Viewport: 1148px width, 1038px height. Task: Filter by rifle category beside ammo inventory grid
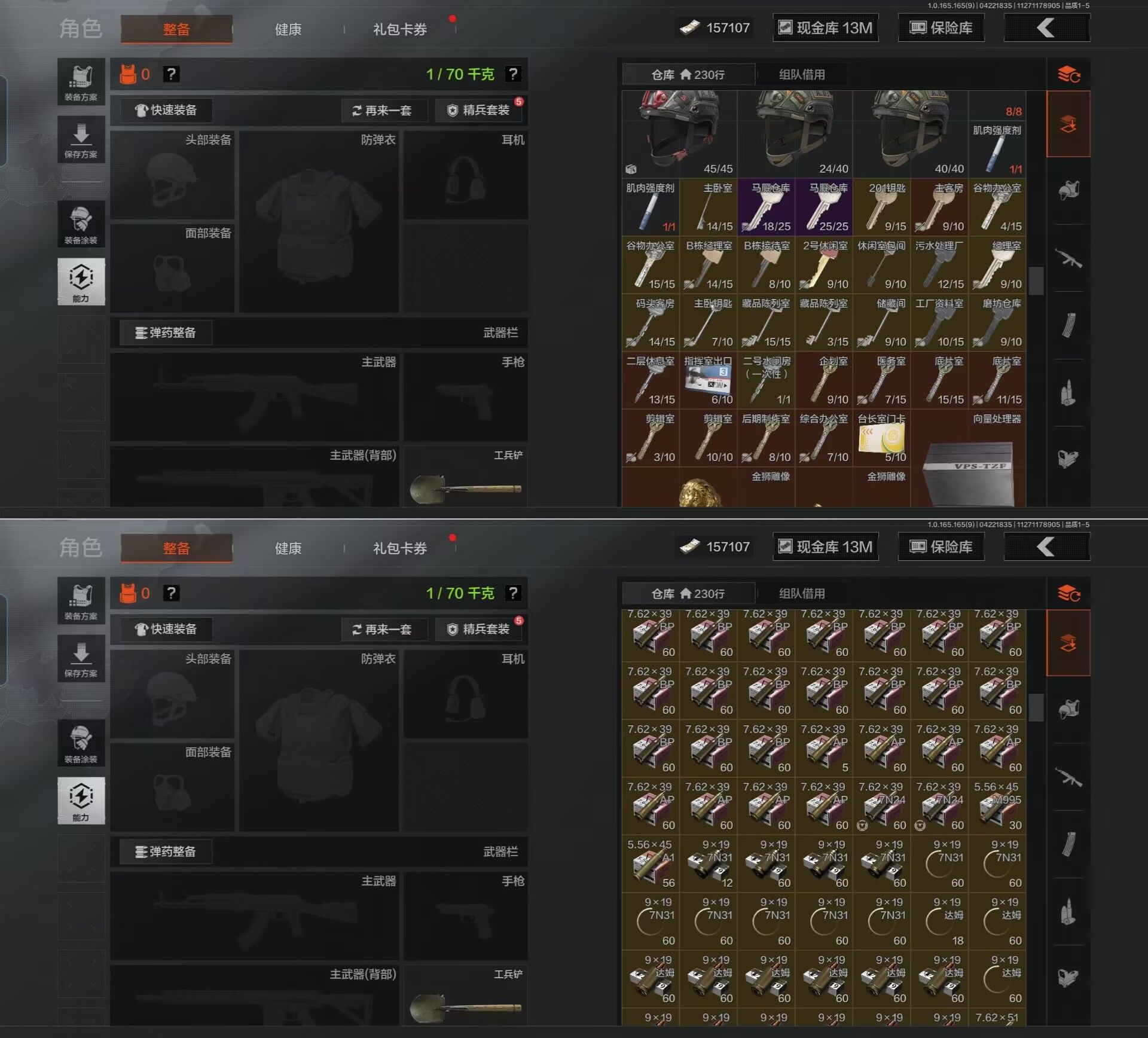tap(1068, 777)
